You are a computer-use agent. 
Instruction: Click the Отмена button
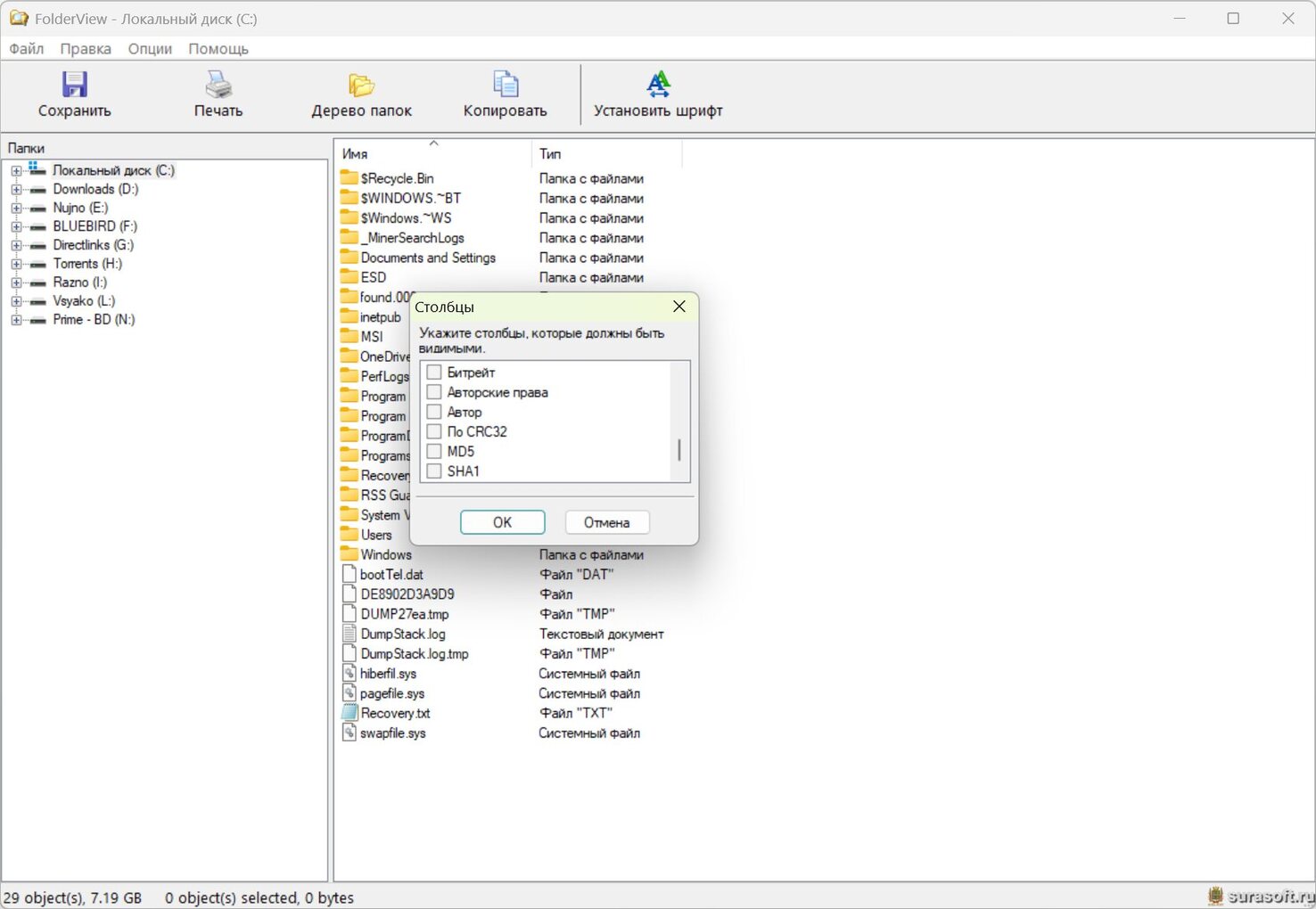(x=606, y=522)
